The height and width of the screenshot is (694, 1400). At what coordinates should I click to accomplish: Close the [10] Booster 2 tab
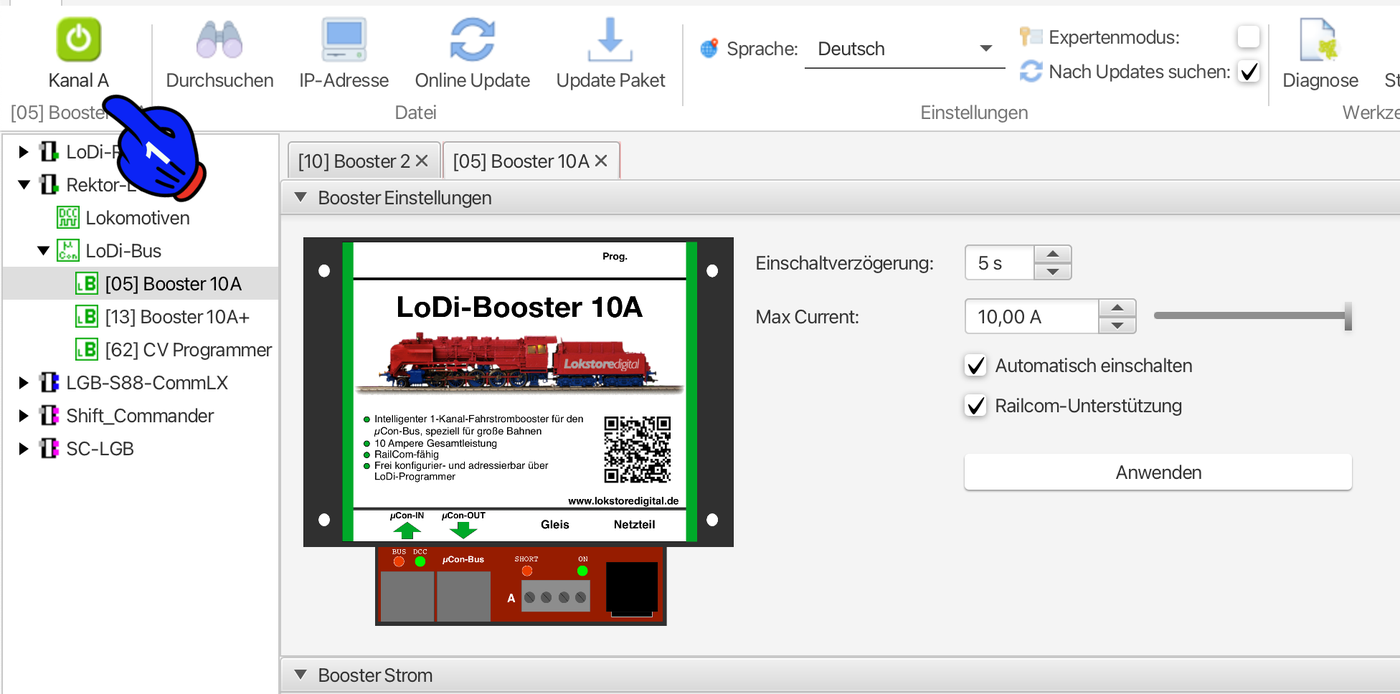[x=422, y=161]
